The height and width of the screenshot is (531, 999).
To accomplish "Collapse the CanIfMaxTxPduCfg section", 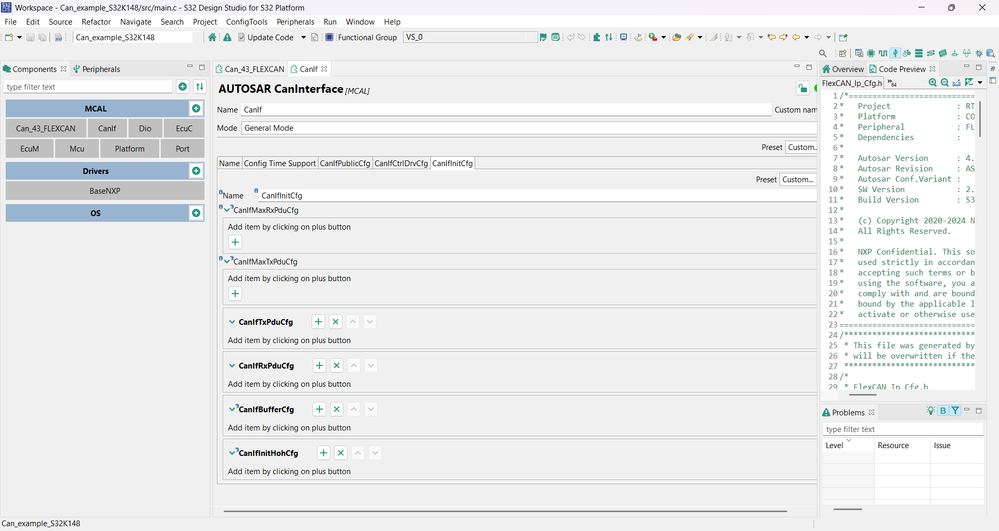I will tap(227, 261).
